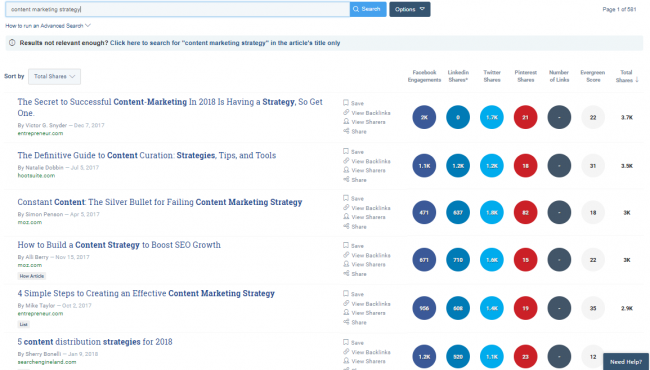The height and width of the screenshot is (370, 650).
Task: Click Evergreen Score 35 on 4 Simple Steps row
Action: (x=593, y=308)
